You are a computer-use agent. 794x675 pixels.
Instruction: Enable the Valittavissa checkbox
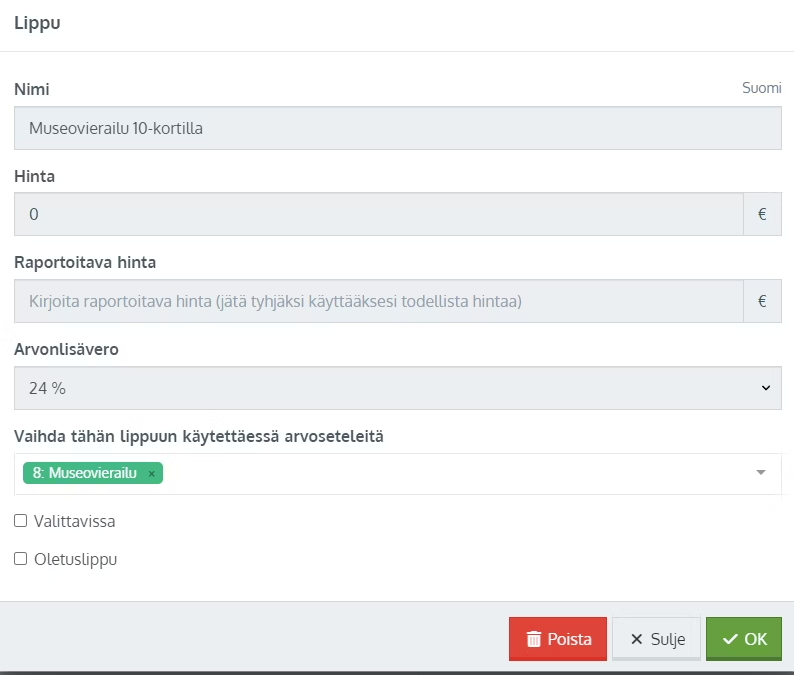click(20, 521)
